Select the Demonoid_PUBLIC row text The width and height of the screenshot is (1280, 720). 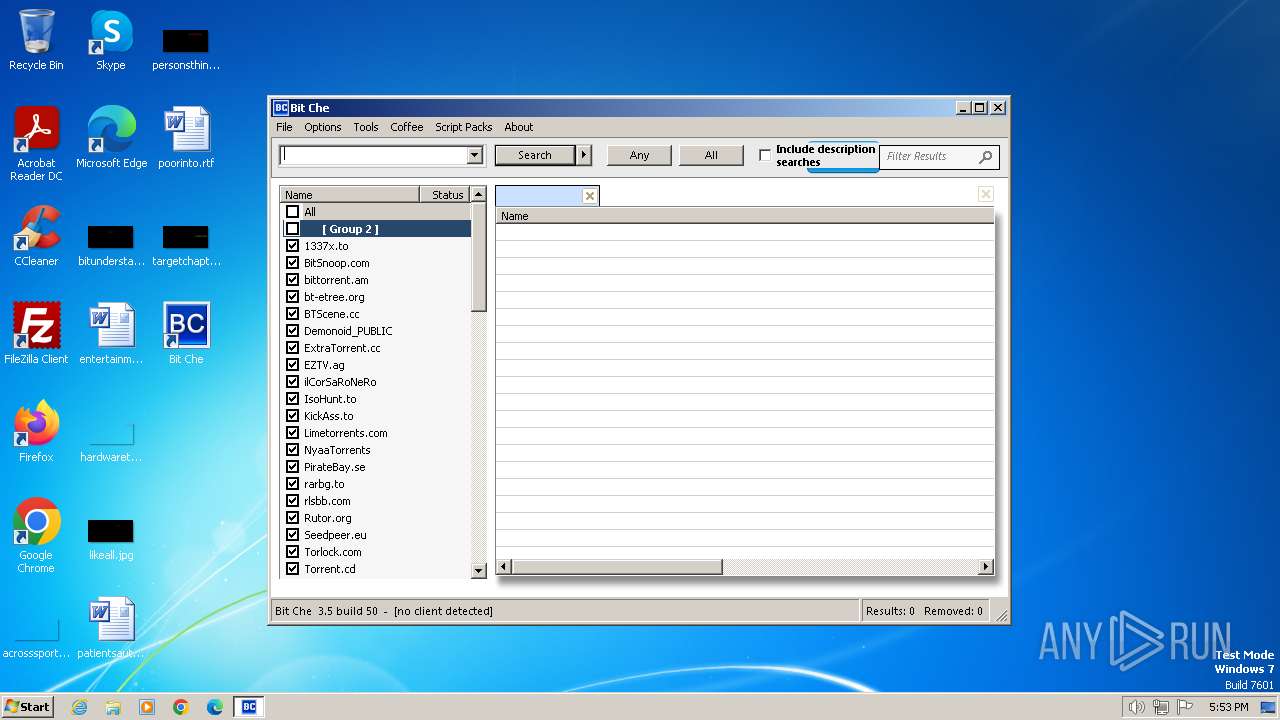pos(348,331)
